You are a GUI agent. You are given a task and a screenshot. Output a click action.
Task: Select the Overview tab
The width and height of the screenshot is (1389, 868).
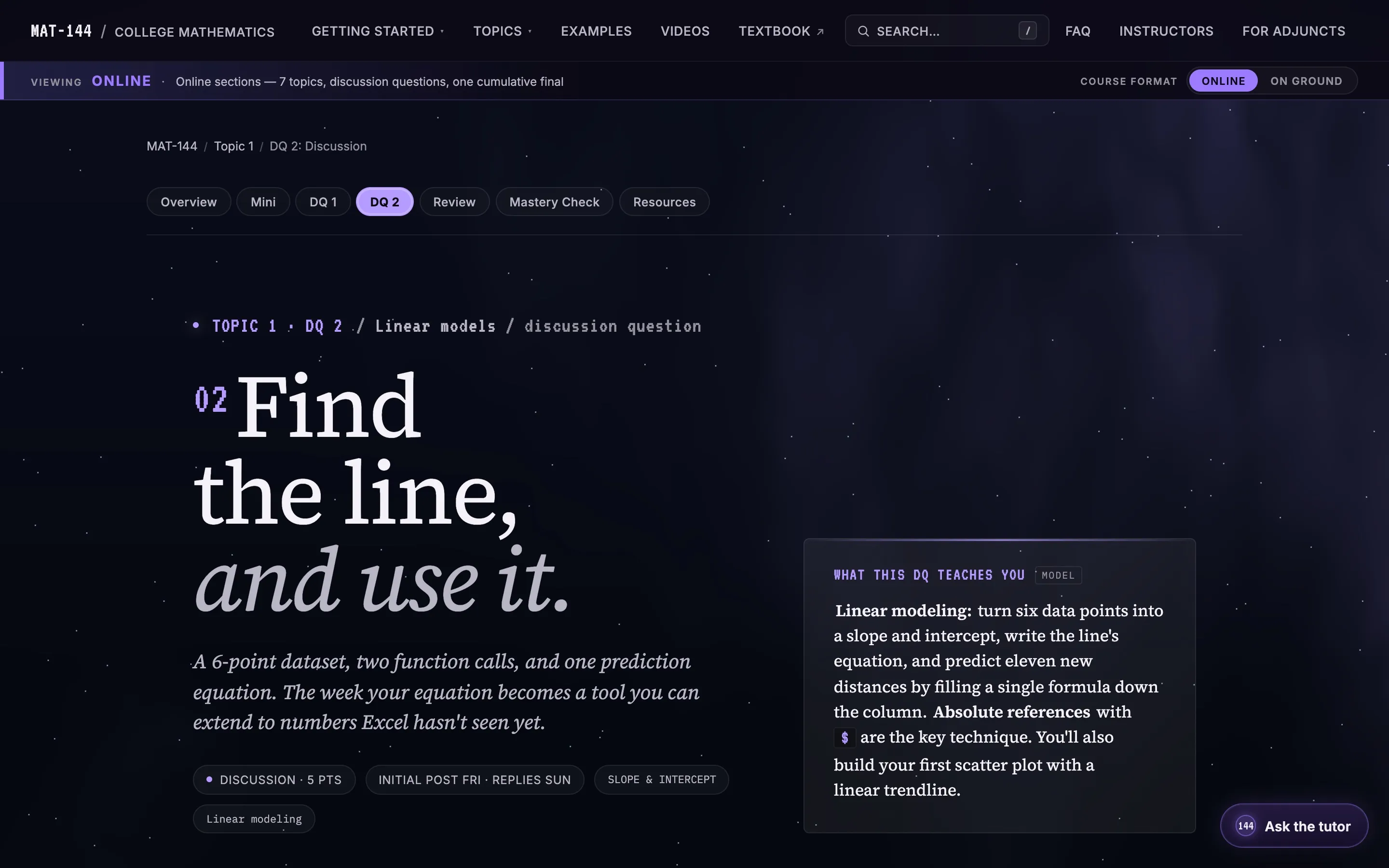[x=189, y=202]
